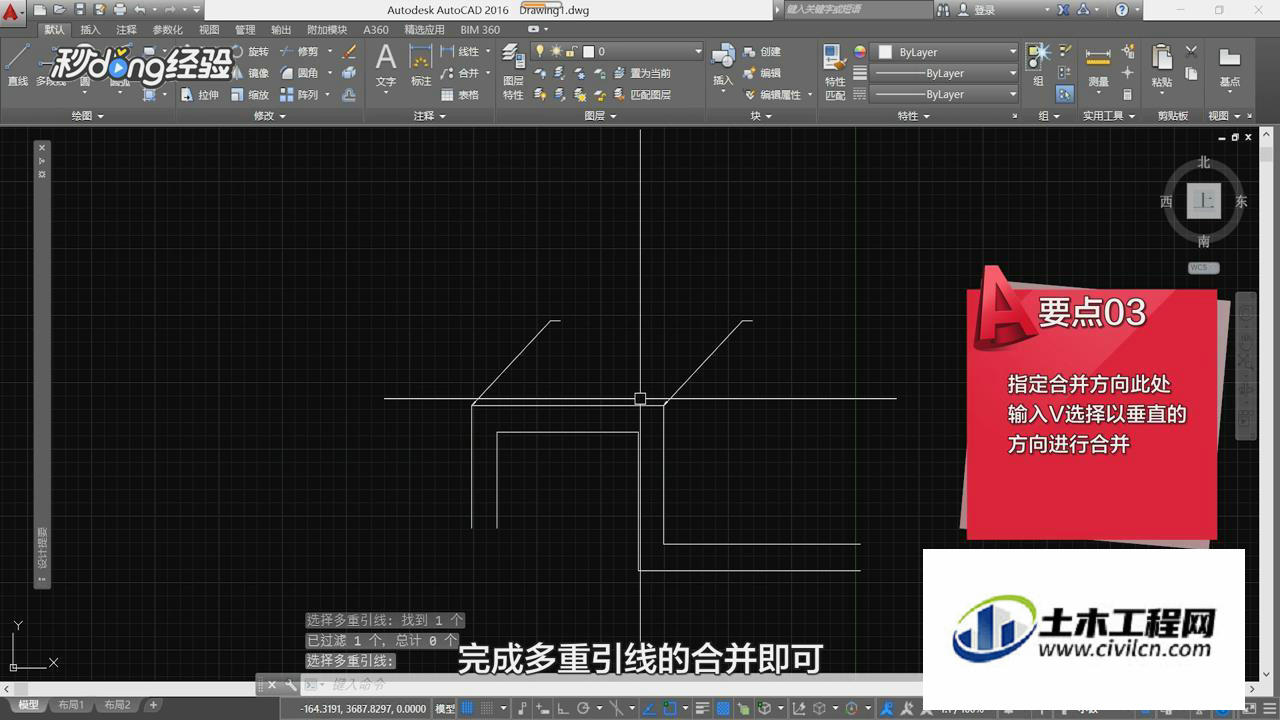Viewport: 1280px width, 720px height.
Task: Add a new layout with the plus tab
Action: point(153,705)
